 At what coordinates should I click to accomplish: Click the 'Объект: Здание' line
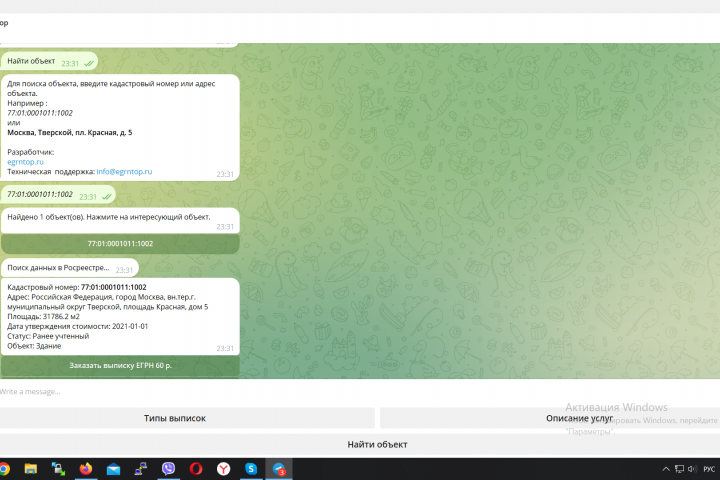pyautogui.click(x=34, y=346)
